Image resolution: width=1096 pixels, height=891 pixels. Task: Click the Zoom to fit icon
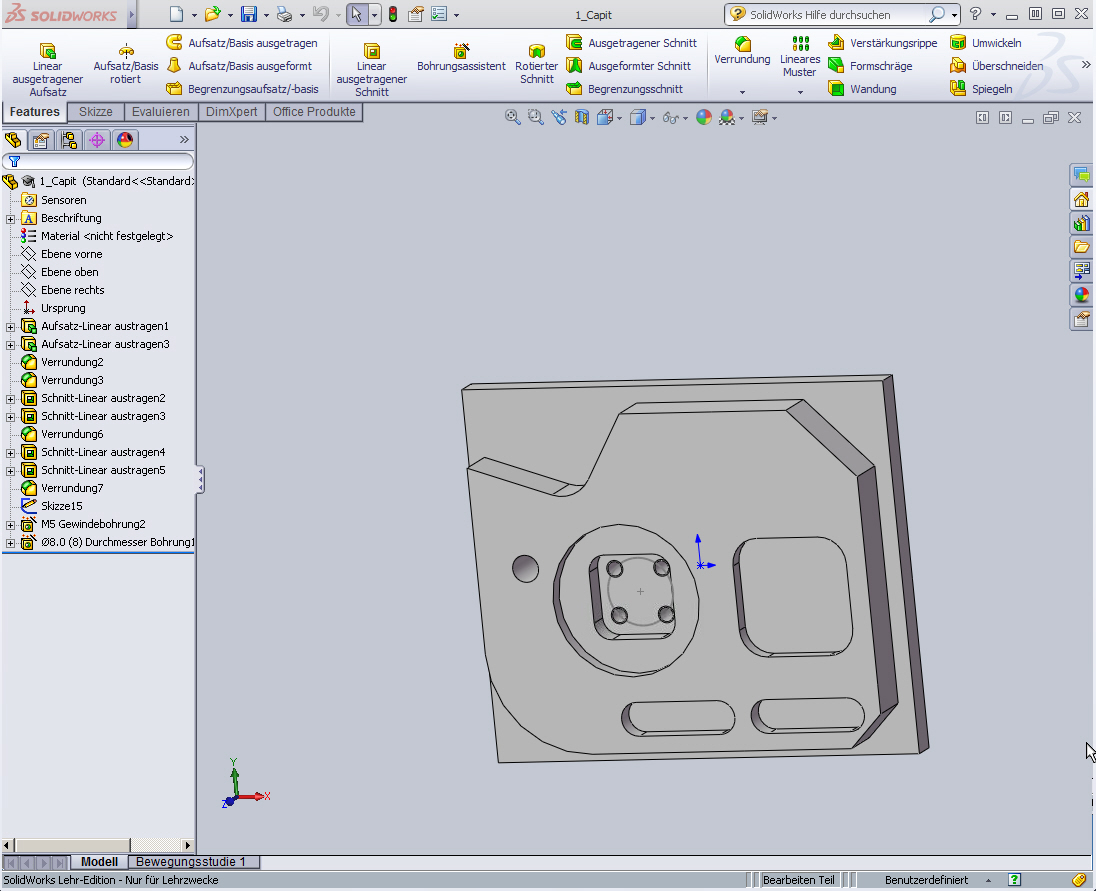512,117
